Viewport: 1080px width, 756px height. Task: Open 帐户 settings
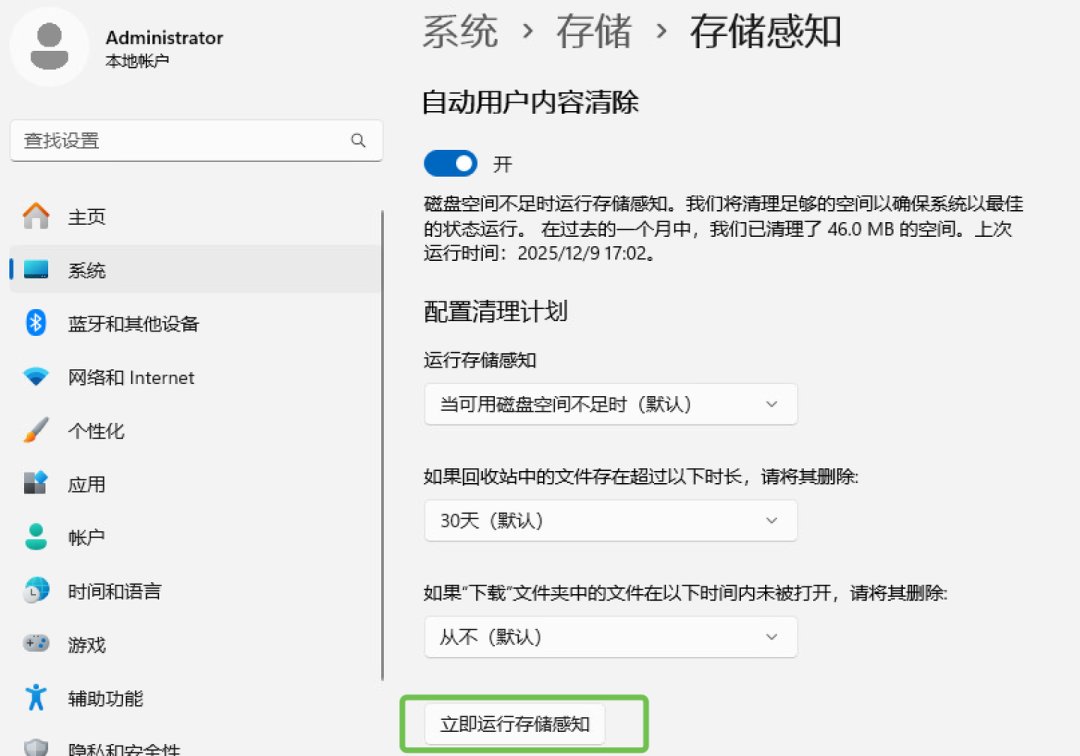(x=196, y=537)
